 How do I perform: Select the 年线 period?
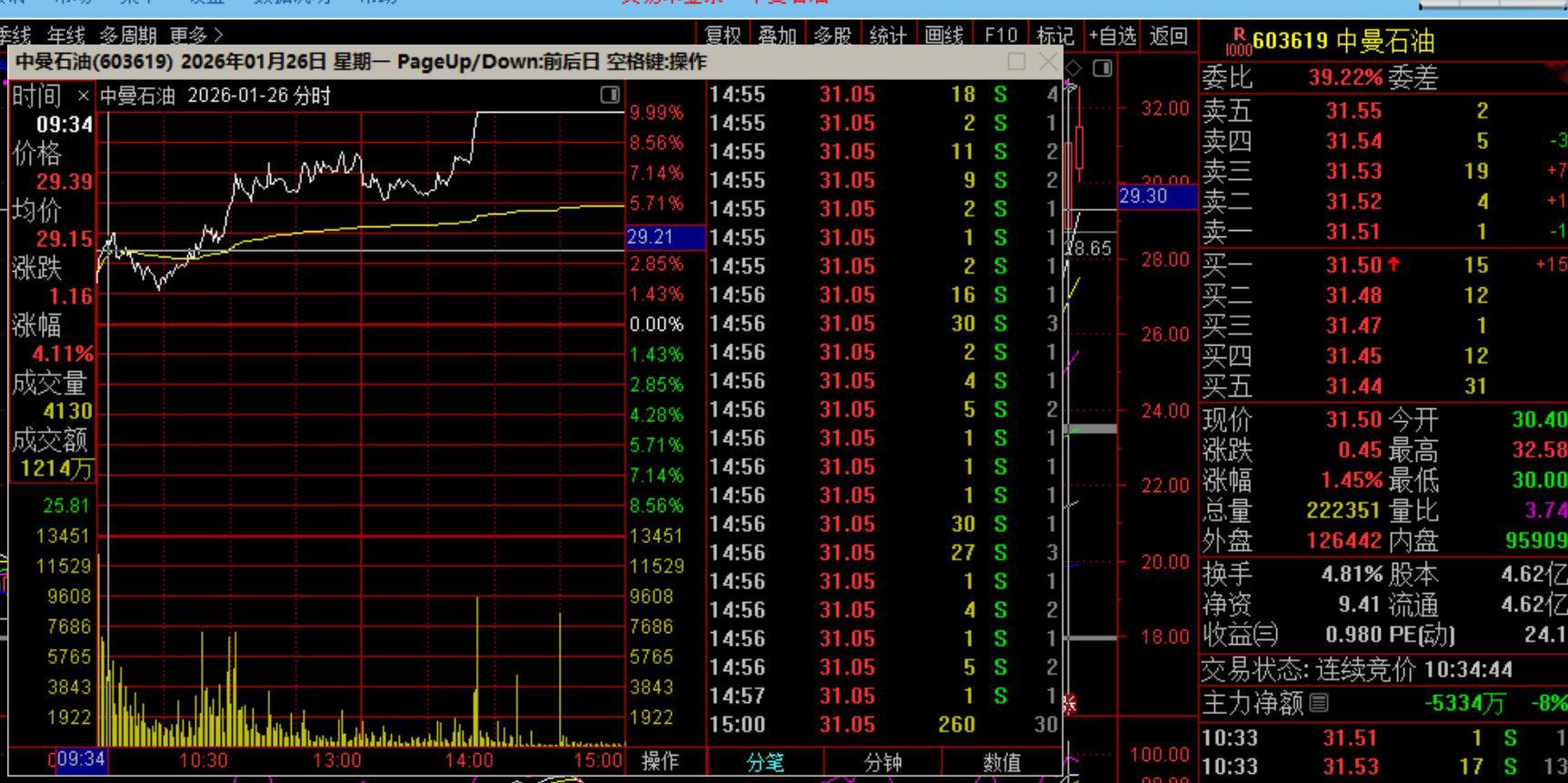(x=65, y=35)
